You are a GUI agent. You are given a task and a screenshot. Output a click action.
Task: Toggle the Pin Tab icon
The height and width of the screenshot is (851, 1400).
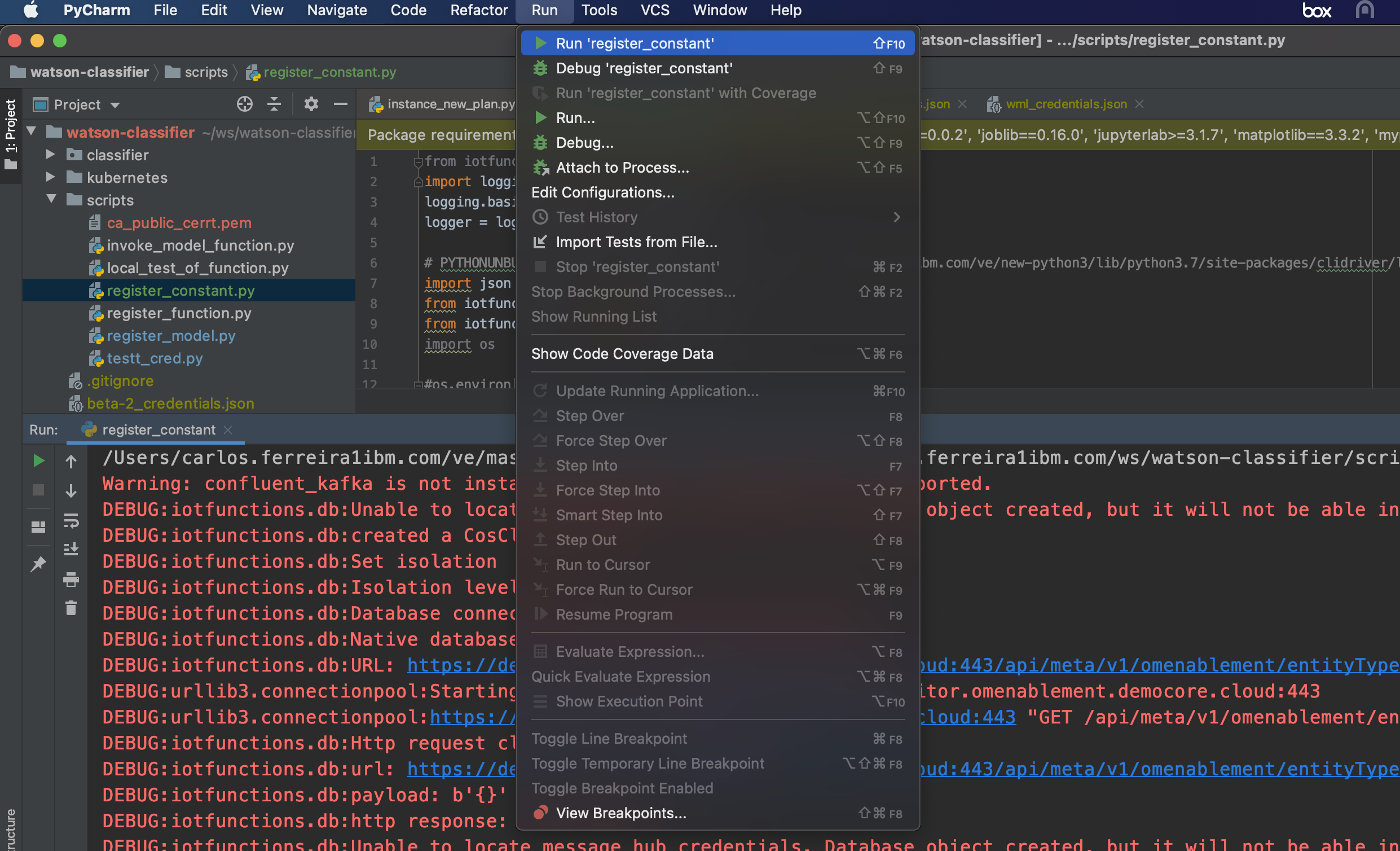tap(38, 564)
